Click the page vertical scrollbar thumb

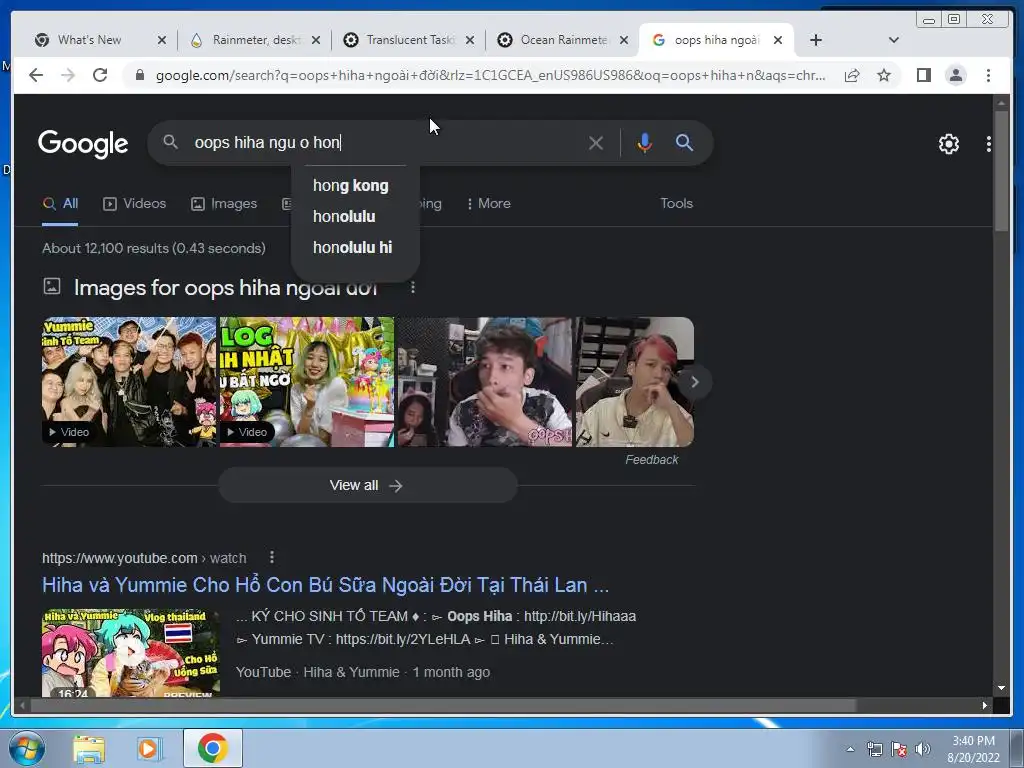tap(1002, 171)
